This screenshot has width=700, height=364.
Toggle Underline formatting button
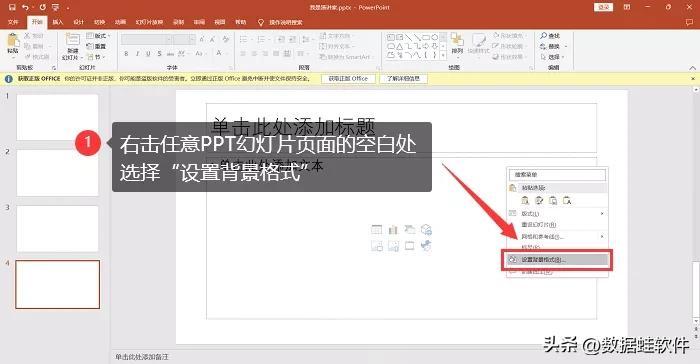click(x=148, y=54)
